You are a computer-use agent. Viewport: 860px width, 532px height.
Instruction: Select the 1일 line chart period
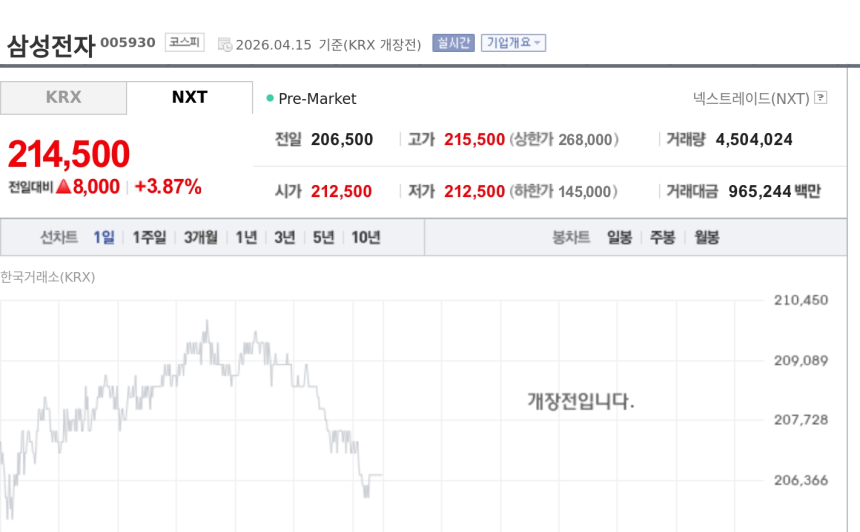pos(104,237)
